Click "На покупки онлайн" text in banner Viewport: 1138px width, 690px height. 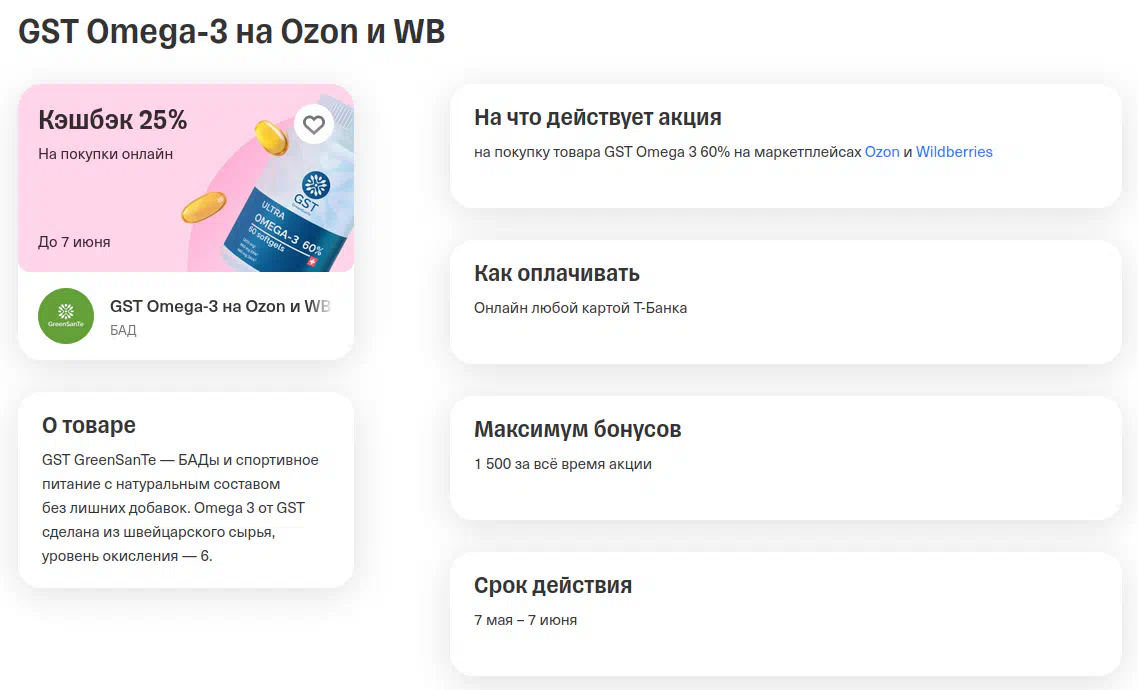tap(105, 154)
